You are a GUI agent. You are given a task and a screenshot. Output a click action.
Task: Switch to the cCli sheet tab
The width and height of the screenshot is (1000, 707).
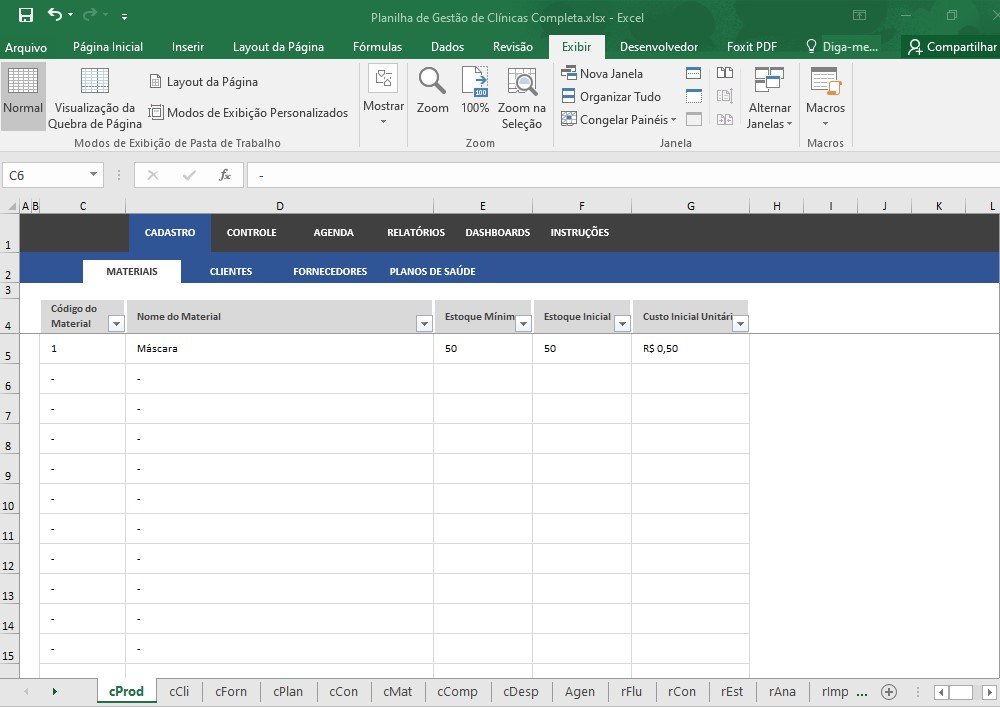pos(180,691)
